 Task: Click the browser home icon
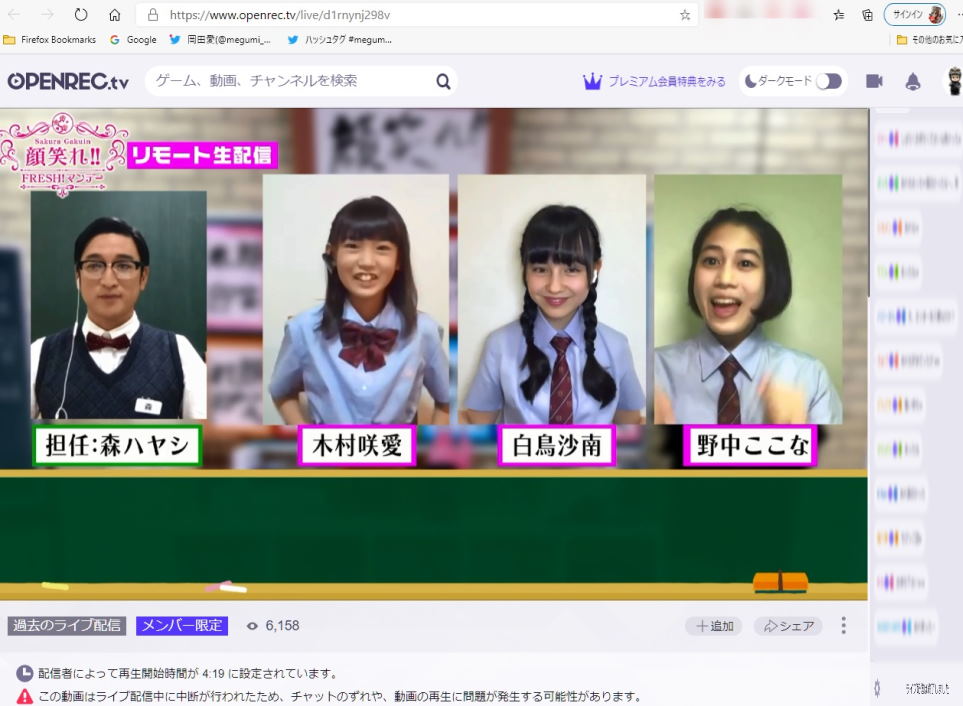tap(115, 15)
